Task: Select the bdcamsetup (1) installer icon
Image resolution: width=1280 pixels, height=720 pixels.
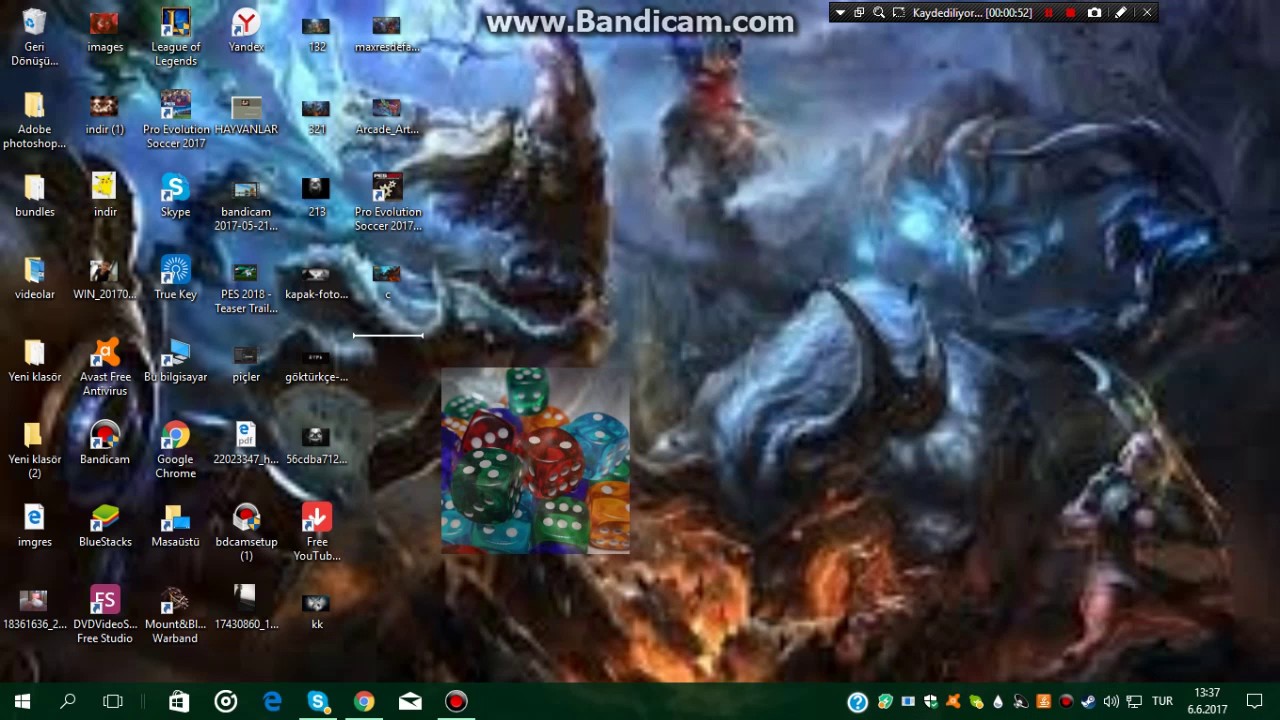Action: 246,532
